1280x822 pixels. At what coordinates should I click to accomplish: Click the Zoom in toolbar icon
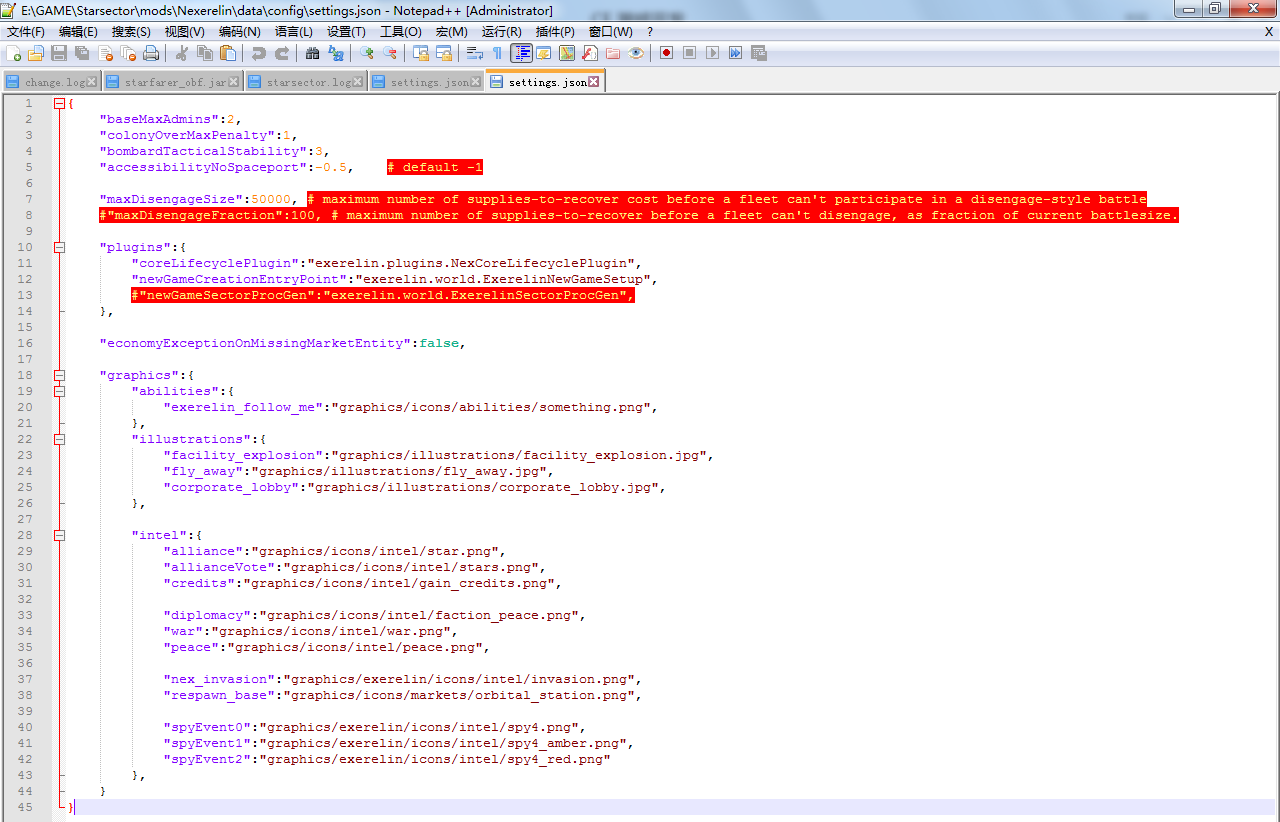point(367,53)
